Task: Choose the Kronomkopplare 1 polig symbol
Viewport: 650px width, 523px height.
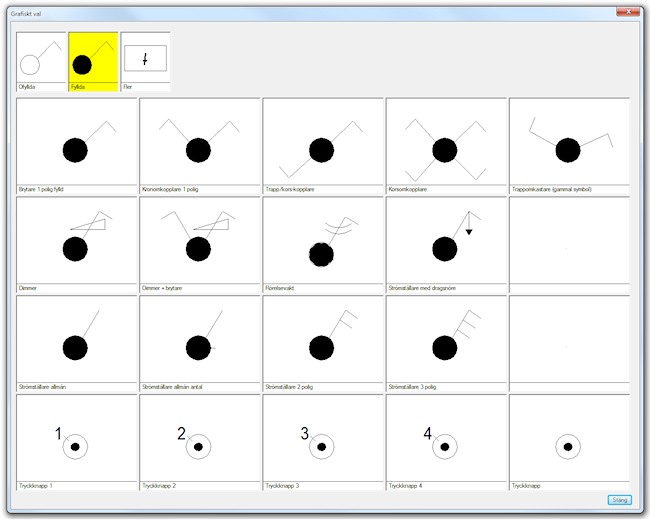Action: tap(200, 144)
